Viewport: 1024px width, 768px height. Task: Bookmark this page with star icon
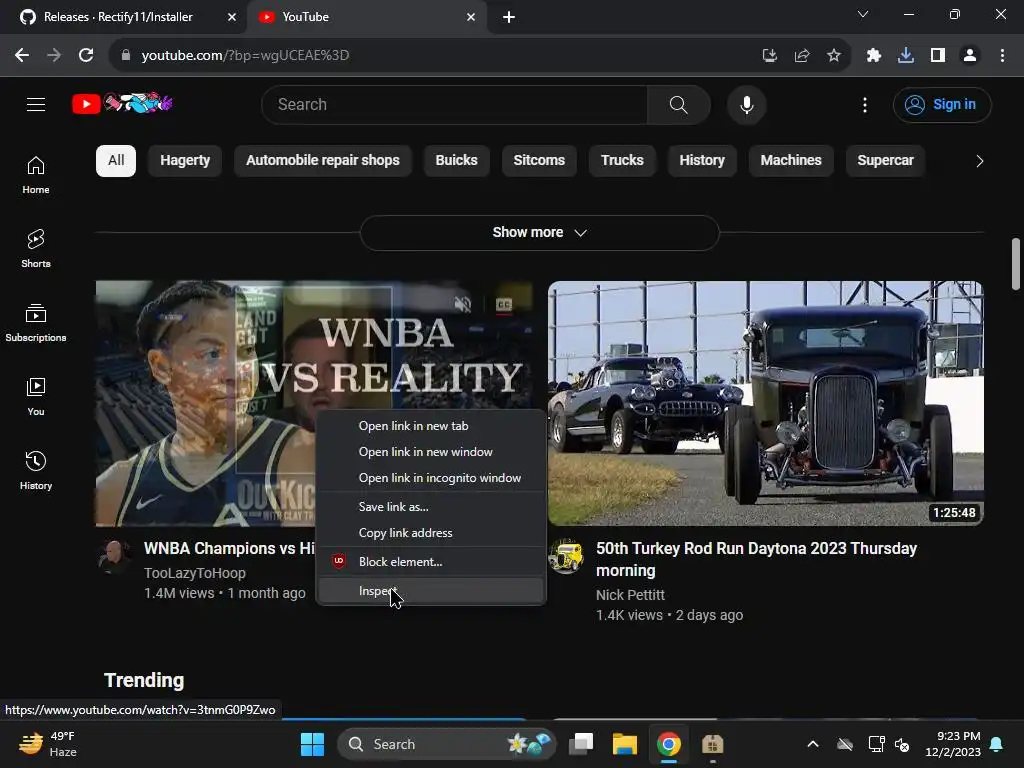(833, 56)
